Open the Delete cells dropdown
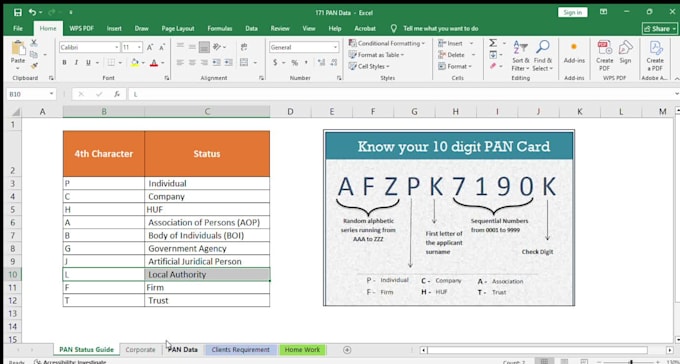 click(x=473, y=55)
